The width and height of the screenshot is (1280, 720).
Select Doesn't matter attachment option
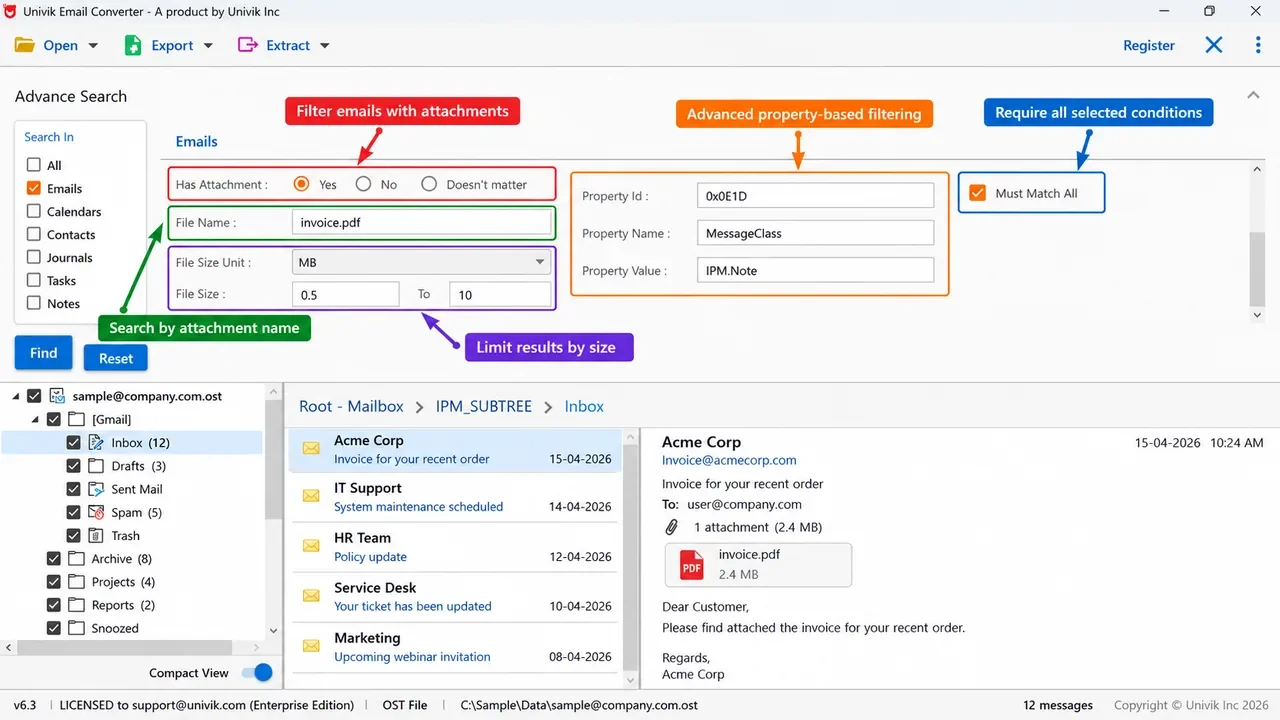[429, 184]
